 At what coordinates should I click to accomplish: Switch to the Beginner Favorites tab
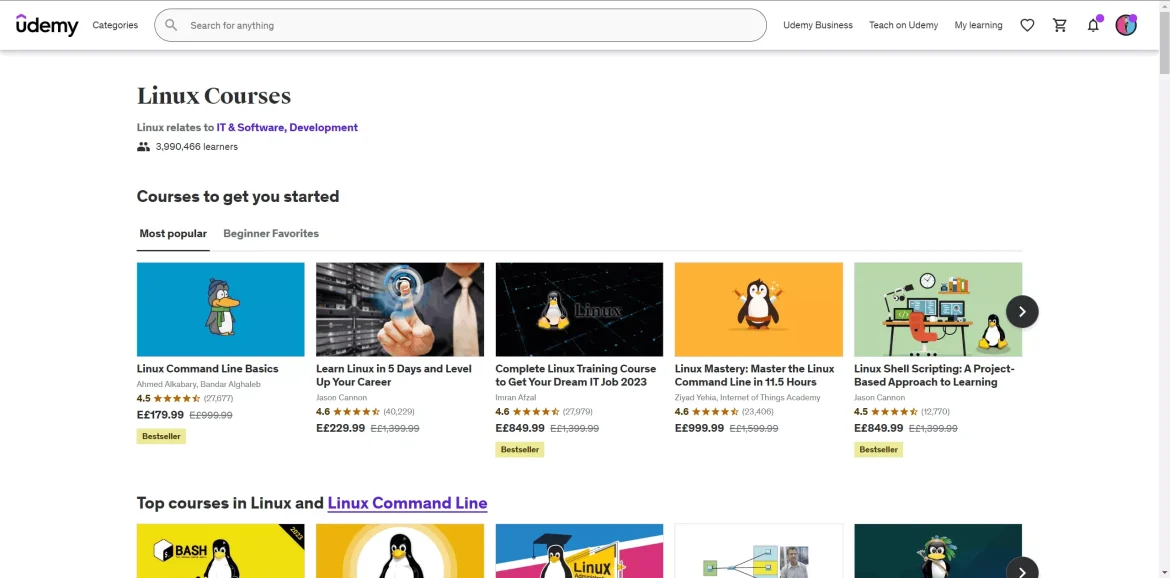[271, 233]
